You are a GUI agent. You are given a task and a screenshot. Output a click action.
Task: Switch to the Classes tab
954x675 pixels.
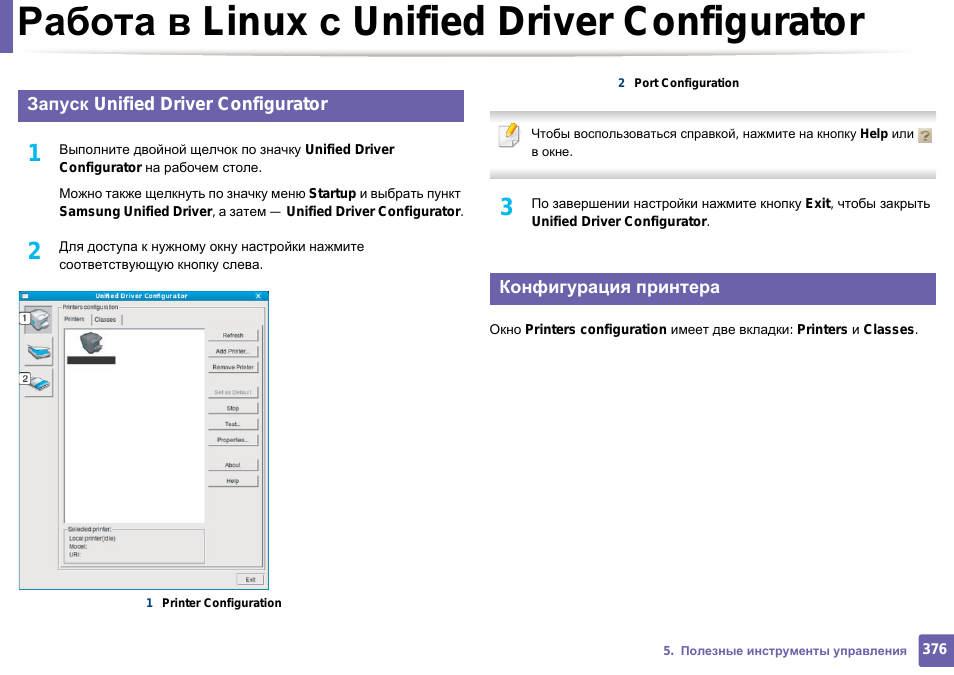click(105, 319)
